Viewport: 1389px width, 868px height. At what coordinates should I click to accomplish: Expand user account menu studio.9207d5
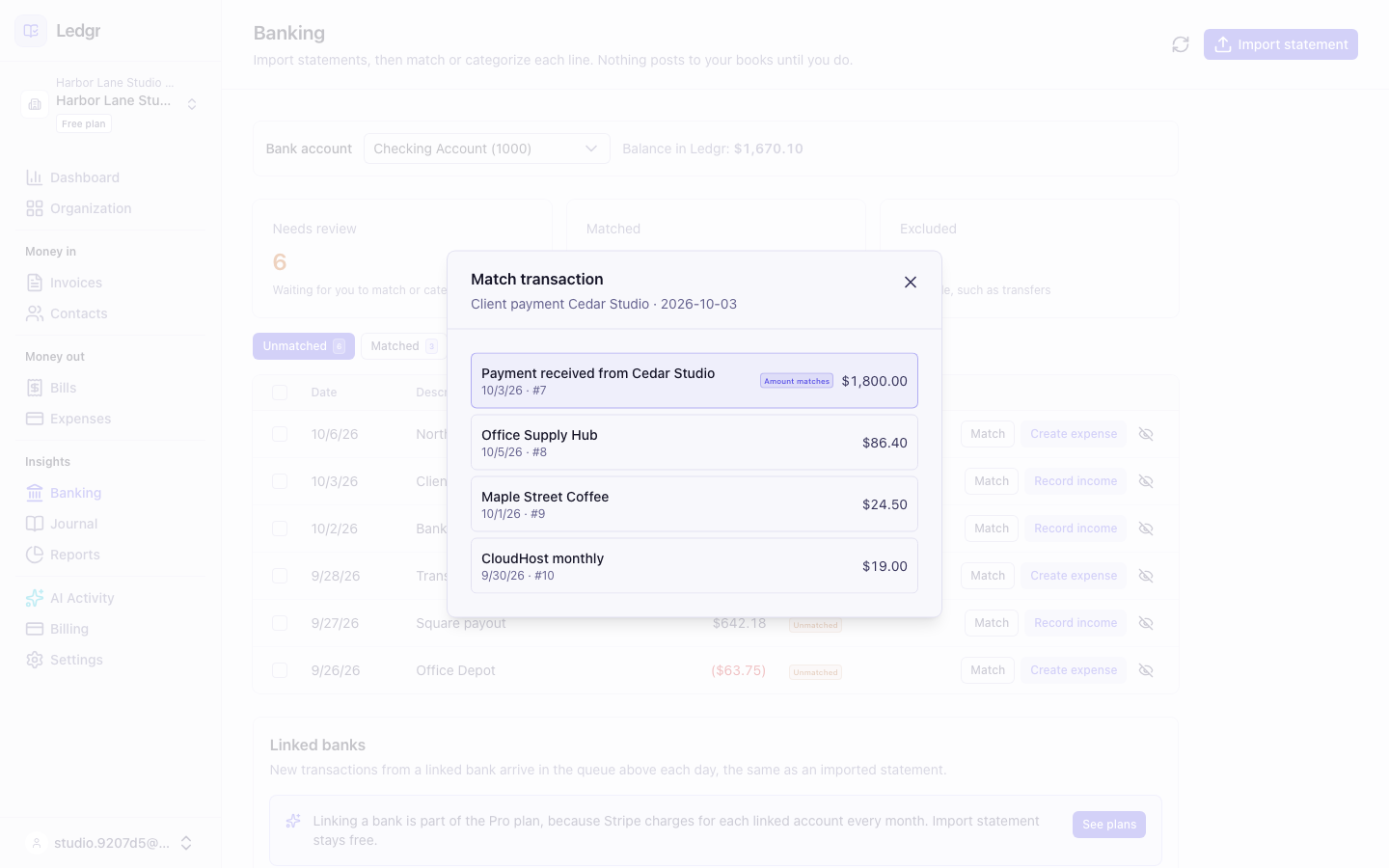(110, 843)
